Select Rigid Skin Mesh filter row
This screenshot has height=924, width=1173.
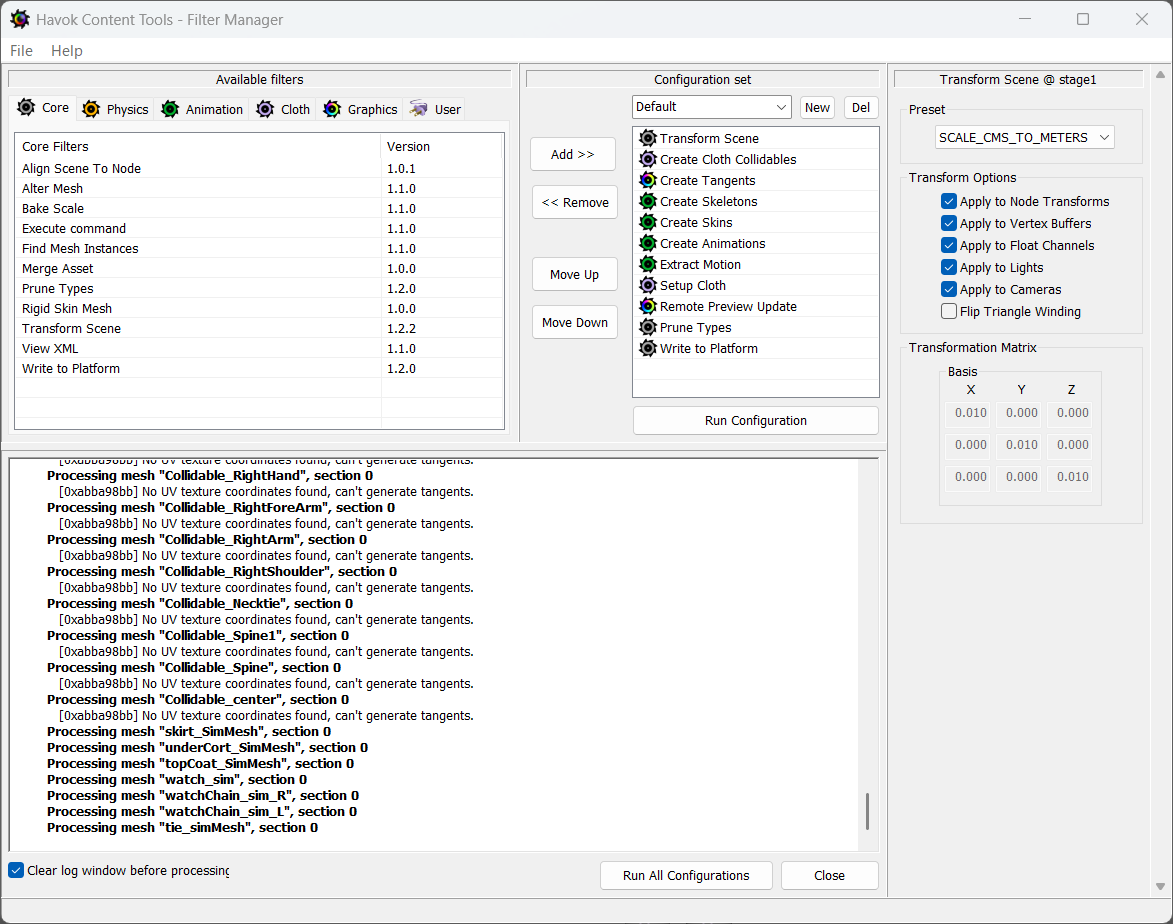coord(259,308)
